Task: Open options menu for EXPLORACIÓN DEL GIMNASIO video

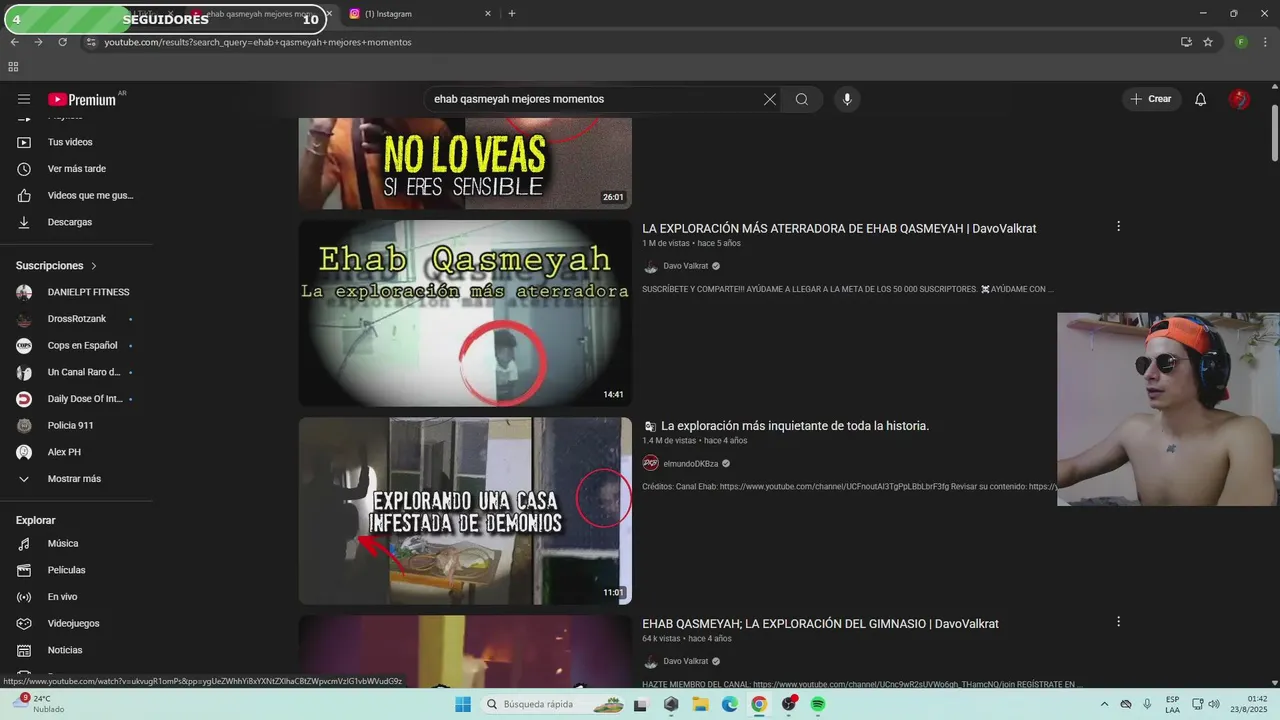Action: pyautogui.click(x=1118, y=622)
